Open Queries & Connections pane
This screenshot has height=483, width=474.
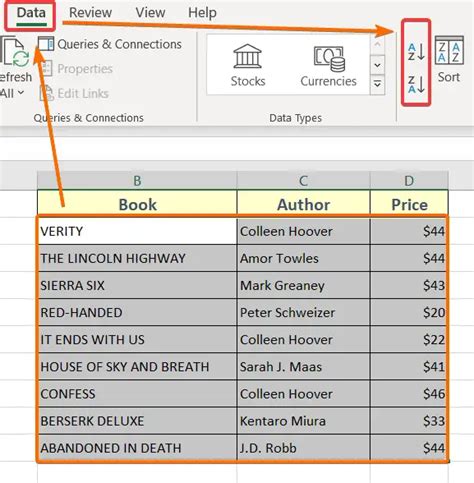click(x=110, y=44)
